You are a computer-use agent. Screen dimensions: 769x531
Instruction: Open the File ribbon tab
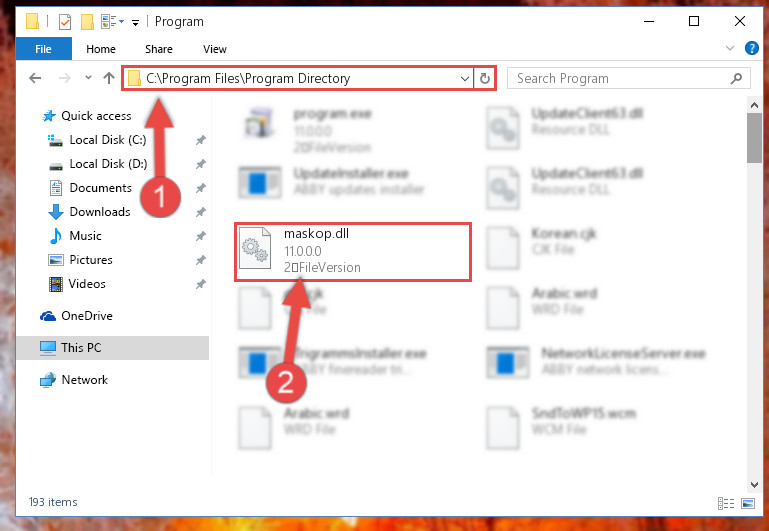coord(43,49)
